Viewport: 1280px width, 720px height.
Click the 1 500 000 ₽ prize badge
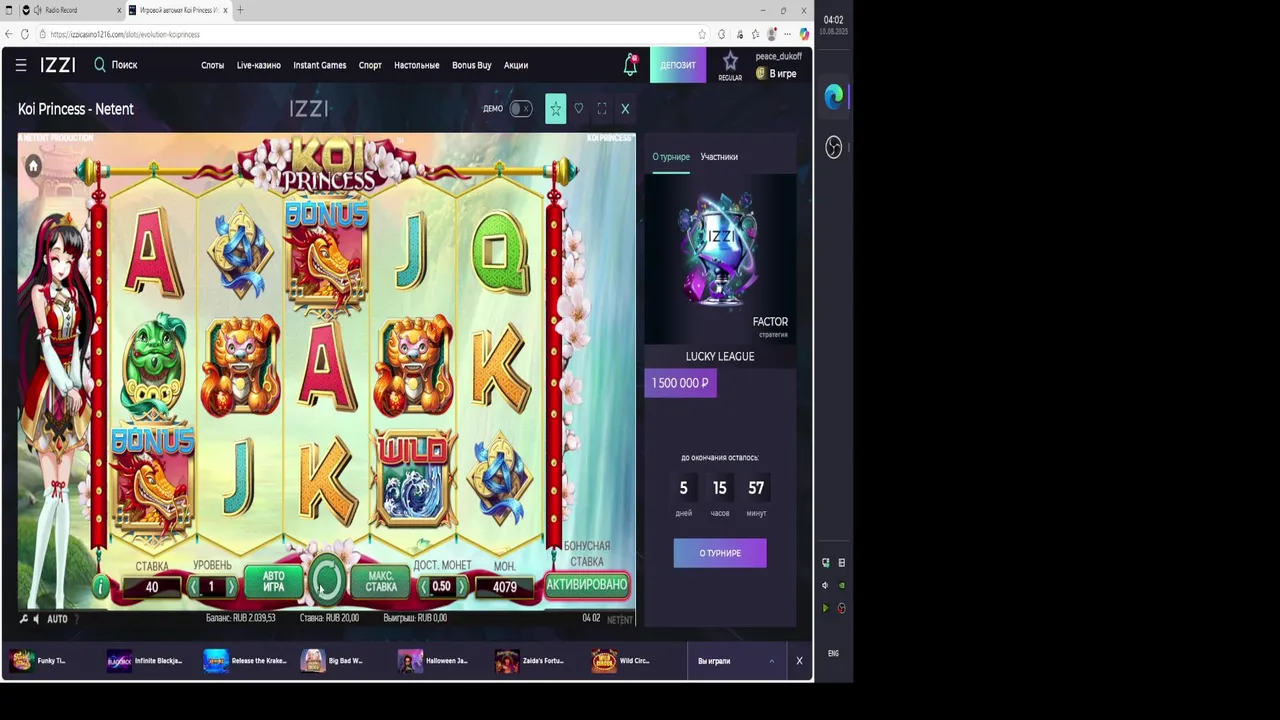[680, 383]
